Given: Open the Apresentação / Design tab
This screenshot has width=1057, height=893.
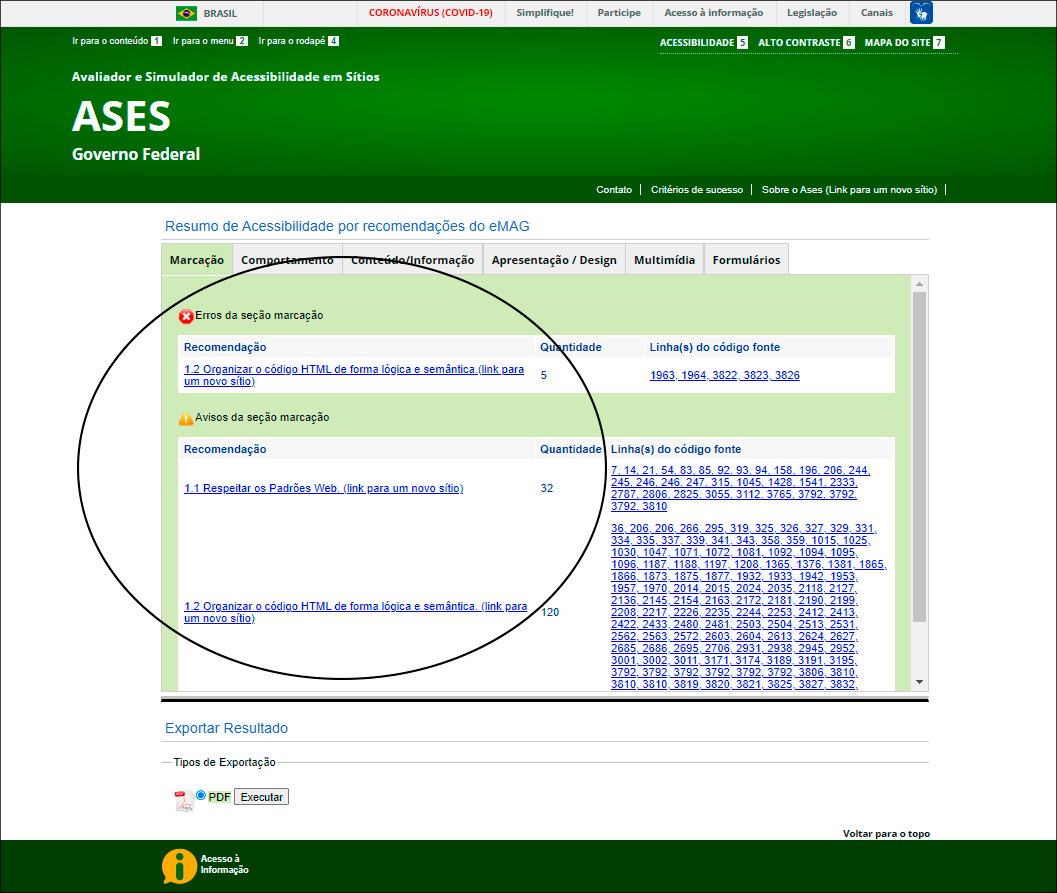Looking at the screenshot, I should 554,260.
